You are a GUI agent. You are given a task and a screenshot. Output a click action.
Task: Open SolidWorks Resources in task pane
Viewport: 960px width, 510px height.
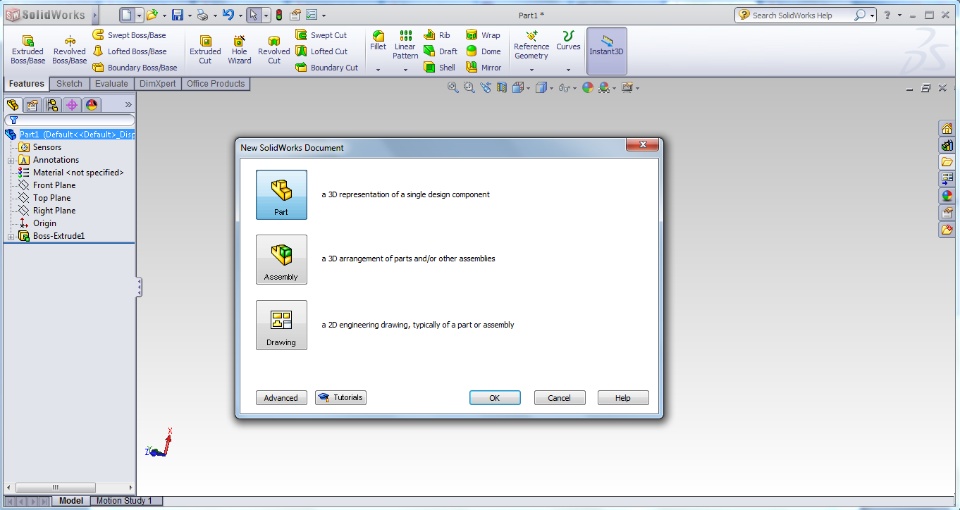pos(947,129)
